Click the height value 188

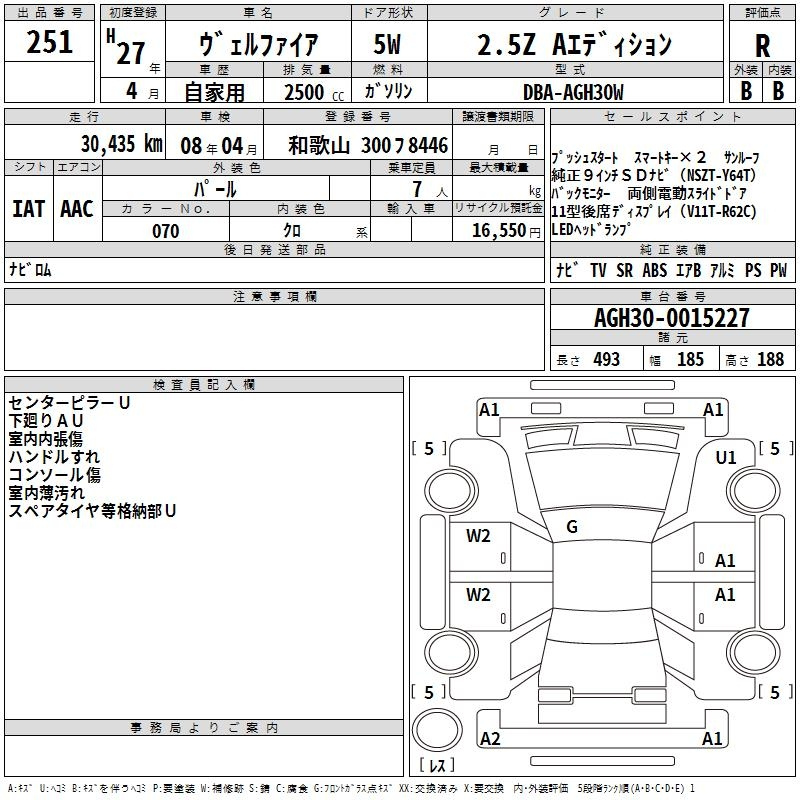click(770, 359)
